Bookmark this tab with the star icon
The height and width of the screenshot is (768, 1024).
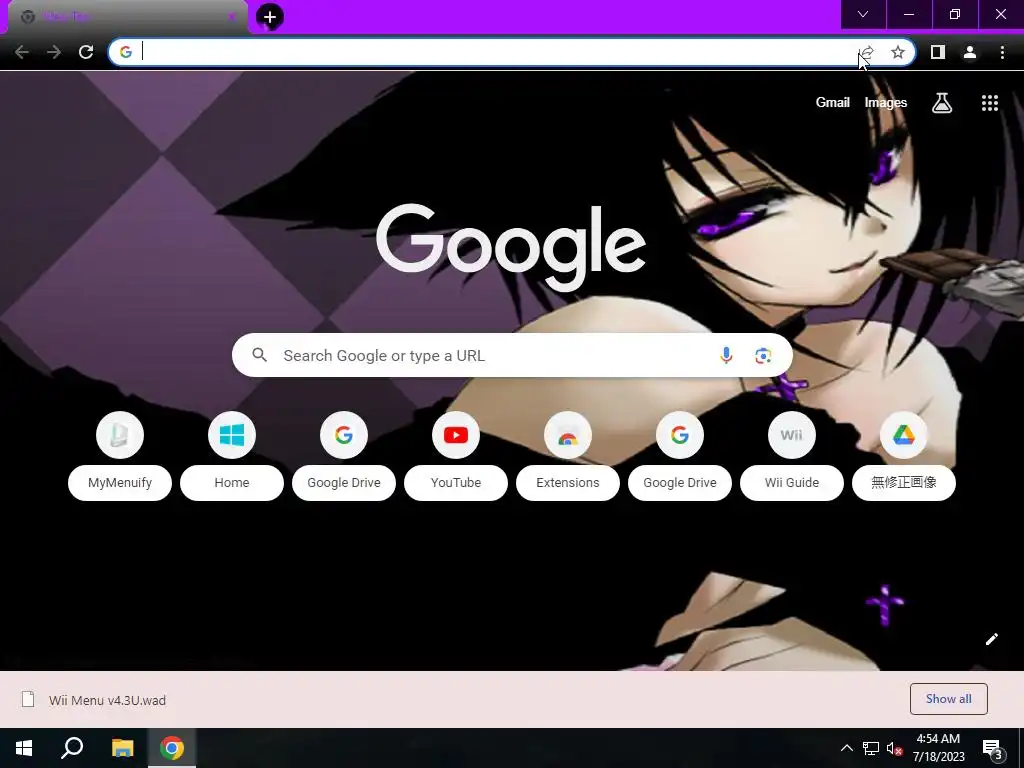coord(898,52)
